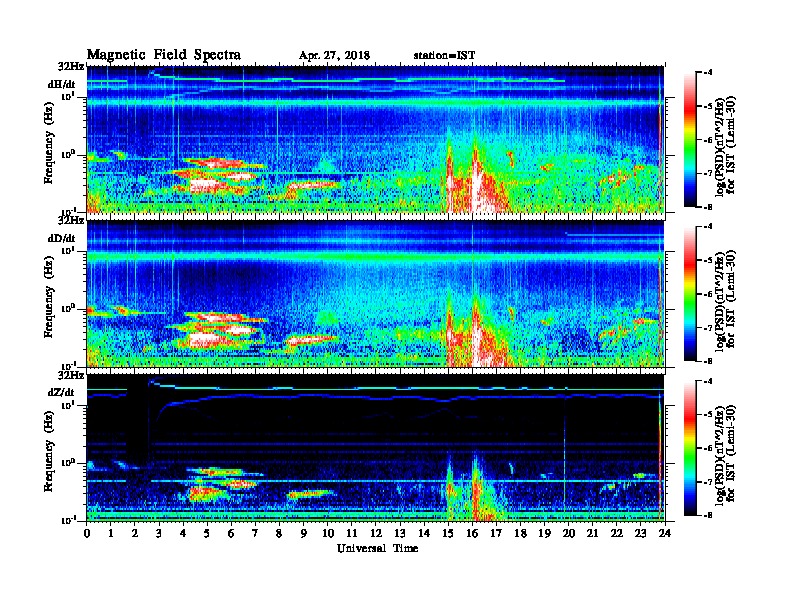Click the "Magnetic Field Spectra" title
The width and height of the screenshot is (792, 612).
(x=164, y=55)
